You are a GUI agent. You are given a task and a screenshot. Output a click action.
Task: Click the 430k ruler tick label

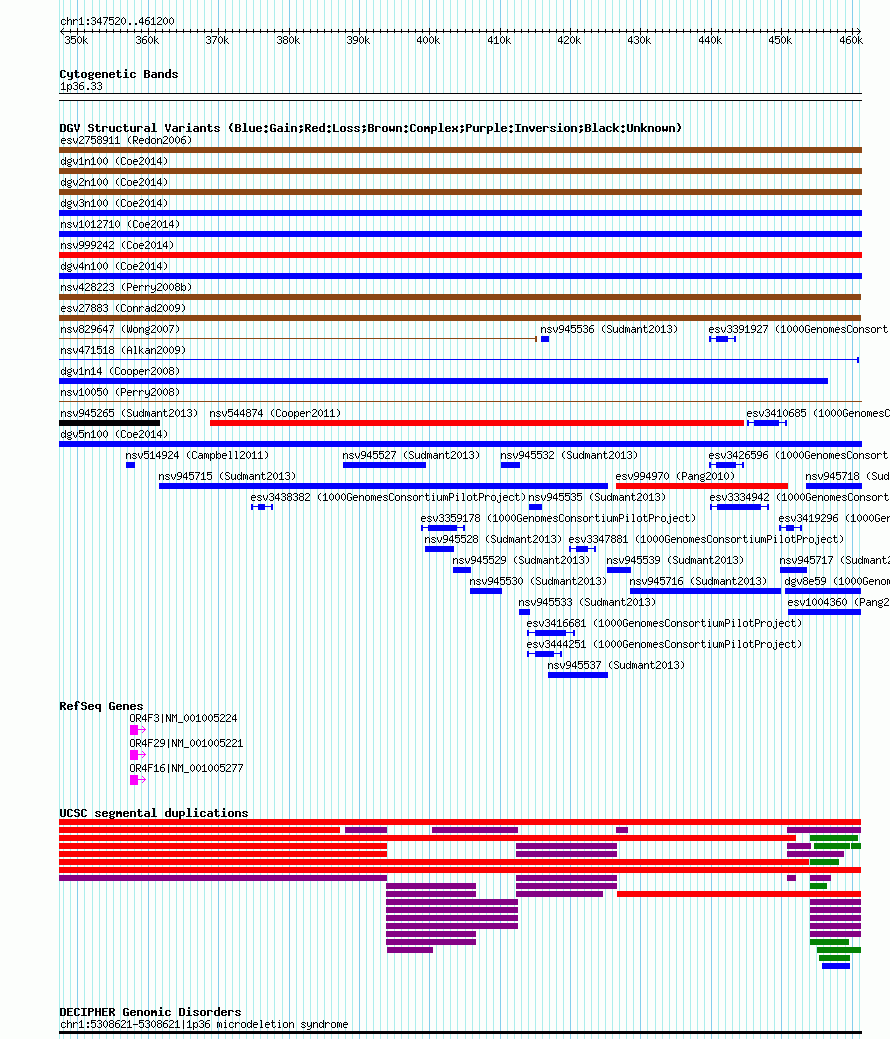point(639,40)
